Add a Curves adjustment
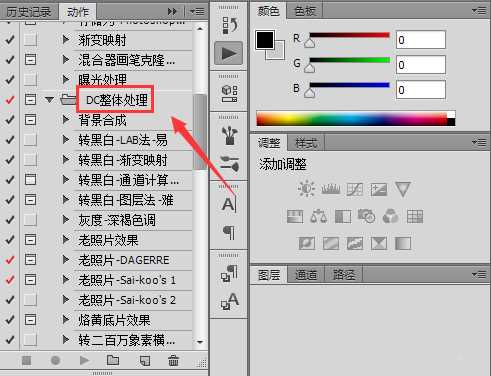This screenshot has width=491, height=376. (355, 189)
